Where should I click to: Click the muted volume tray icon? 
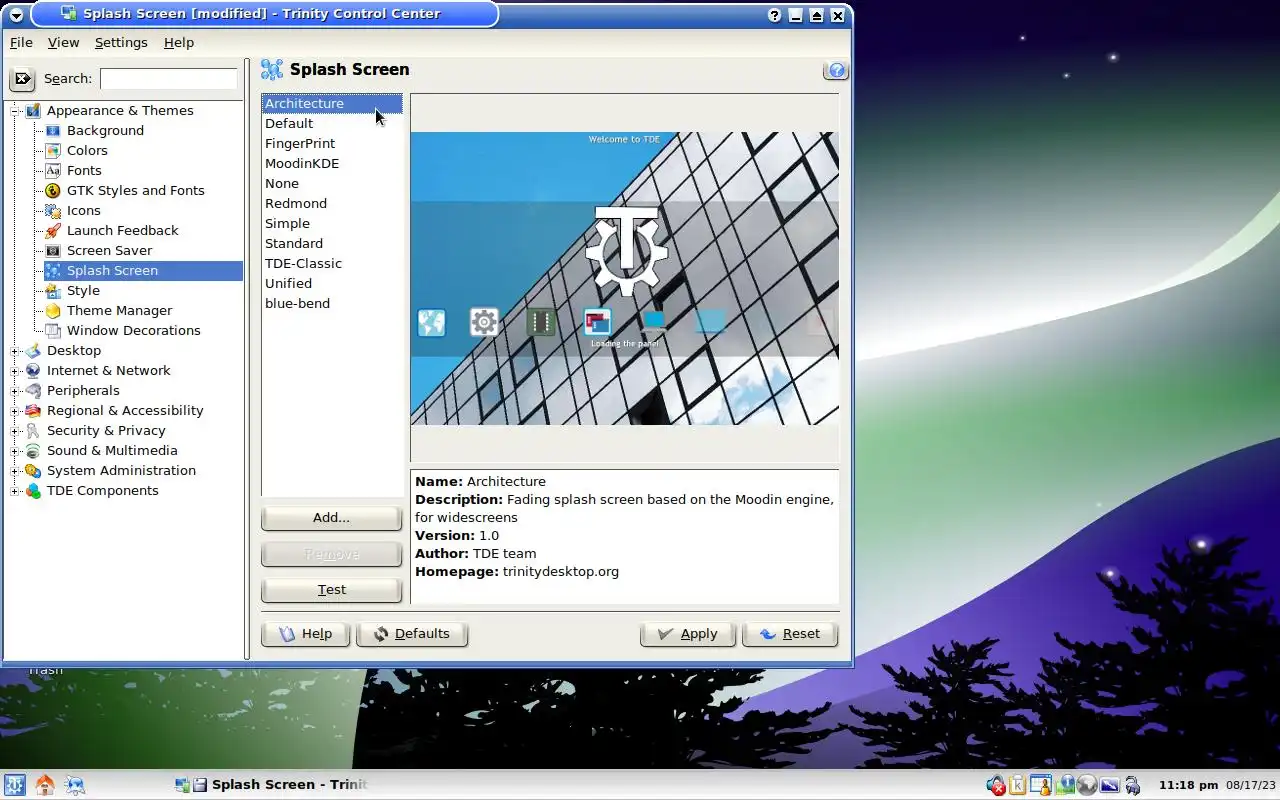coord(996,785)
